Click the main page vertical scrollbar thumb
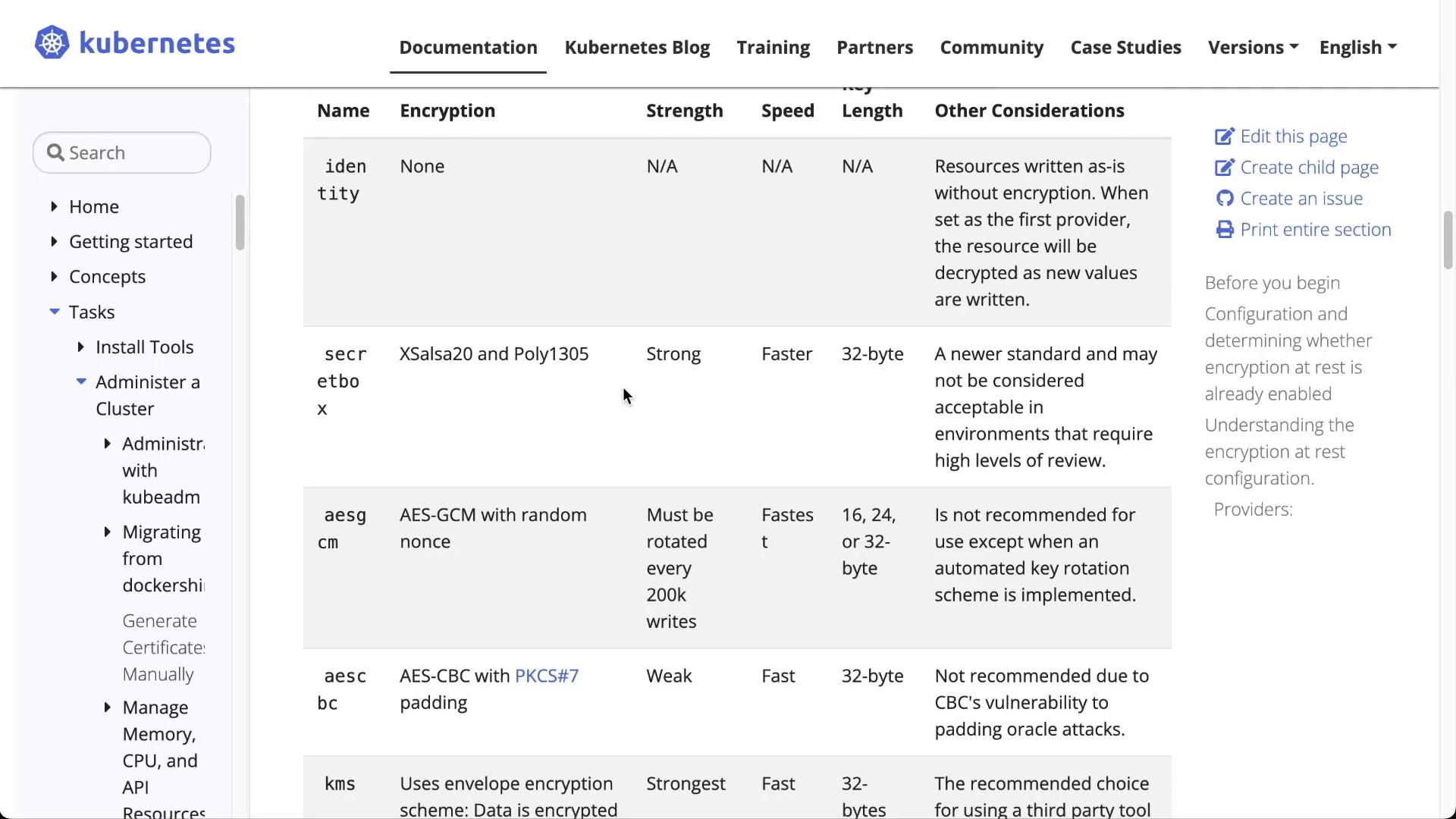 tap(1448, 239)
